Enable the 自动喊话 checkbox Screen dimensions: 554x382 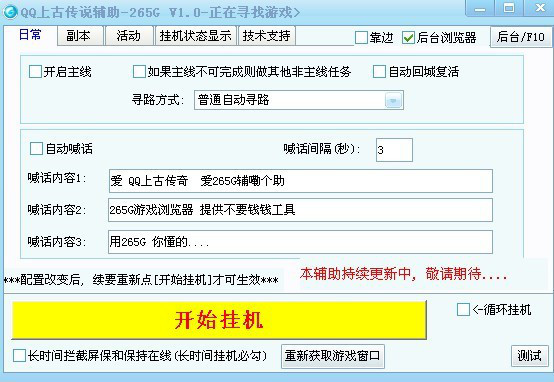pyautogui.click(x=36, y=149)
